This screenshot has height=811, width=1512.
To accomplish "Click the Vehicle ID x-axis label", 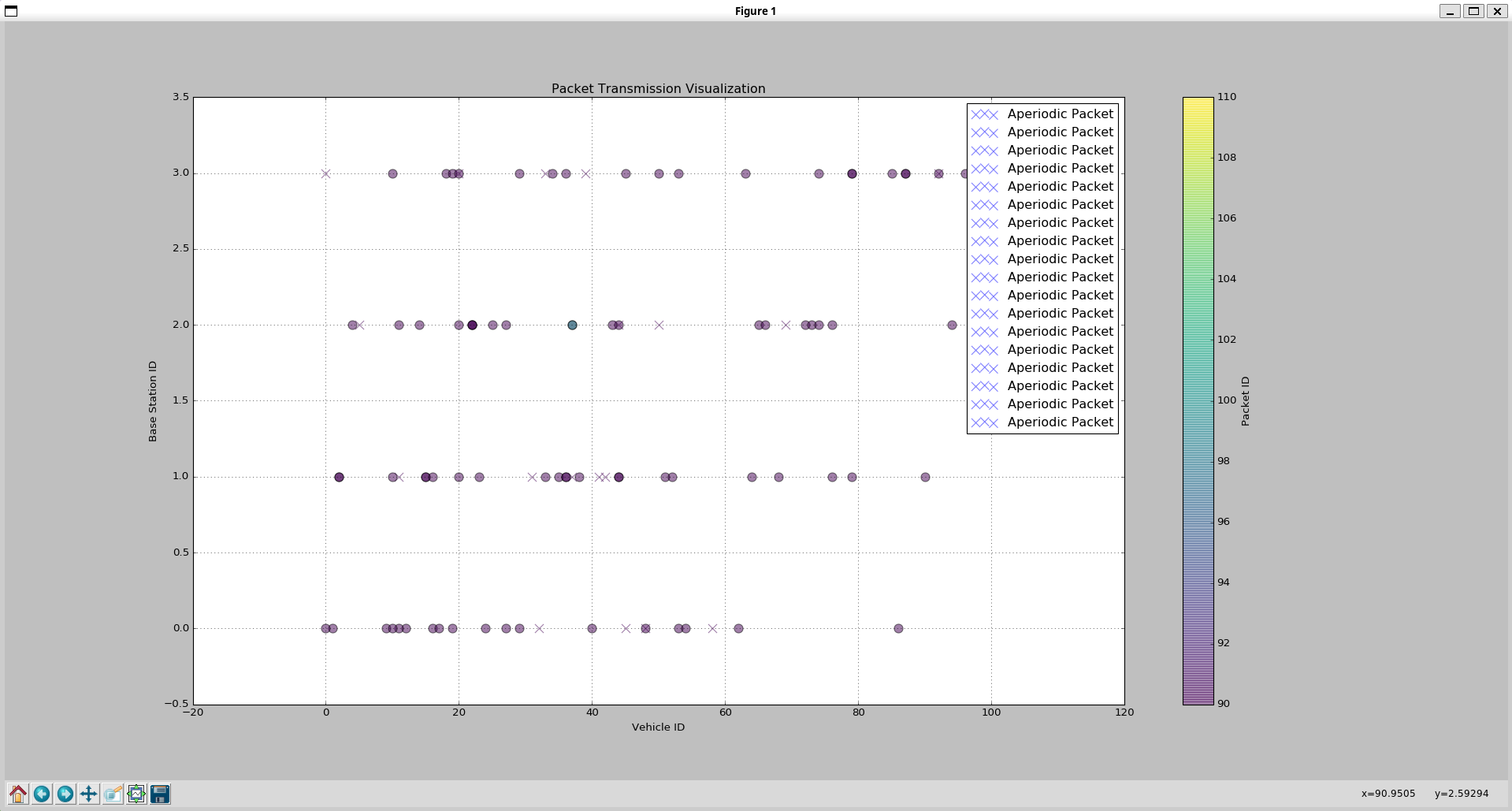I will 658,727.
